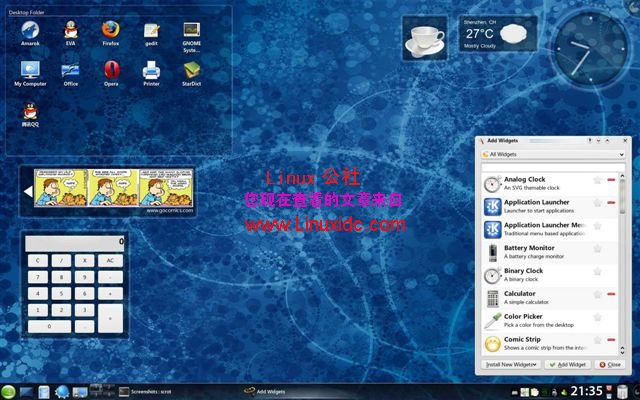Remove Comic Strip with red minus
The width and height of the screenshot is (640, 400).
pyautogui.click(x=611, y=340)
